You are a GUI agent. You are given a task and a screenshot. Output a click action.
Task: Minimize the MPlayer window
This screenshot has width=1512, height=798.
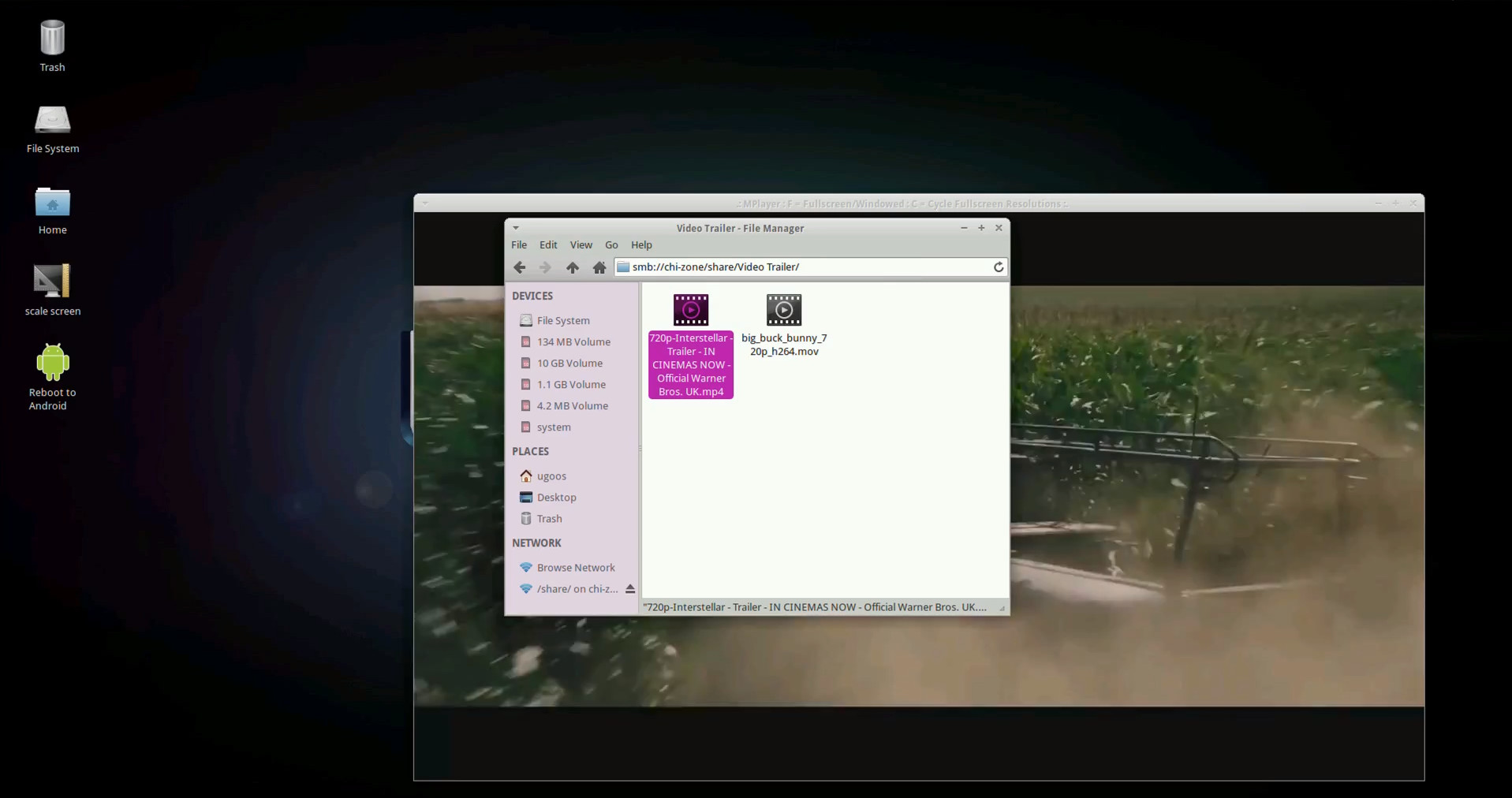[1379, 203]
